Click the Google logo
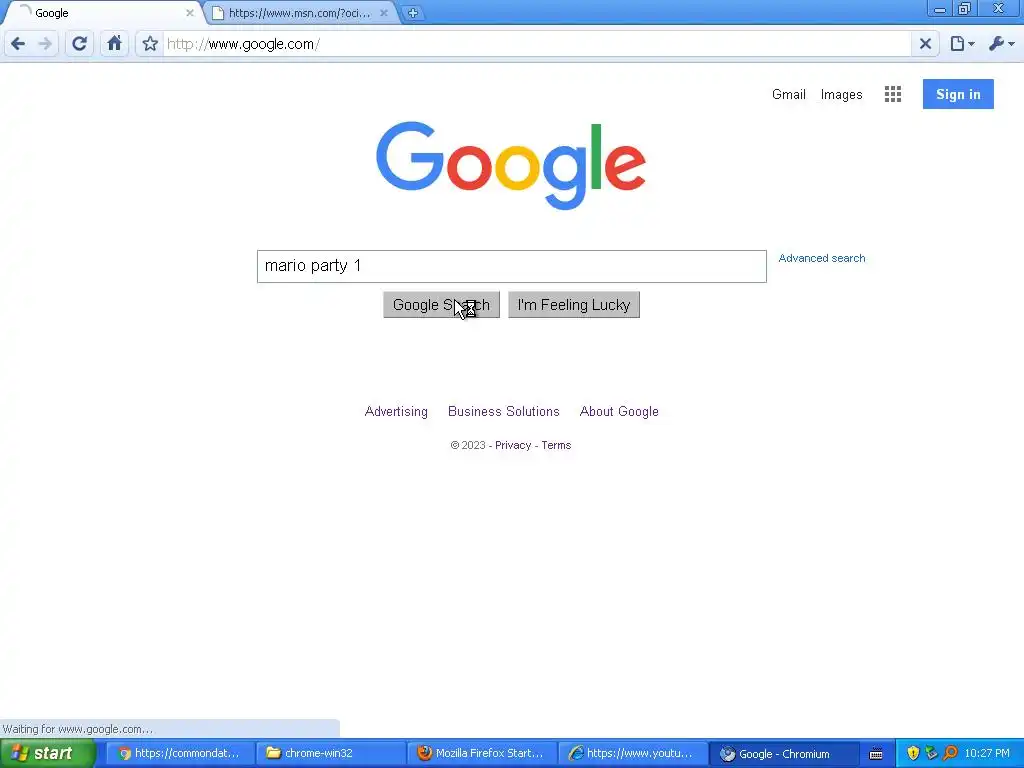Image resolution: width=1024 pixels, height=768 pixels. (511, 165)
